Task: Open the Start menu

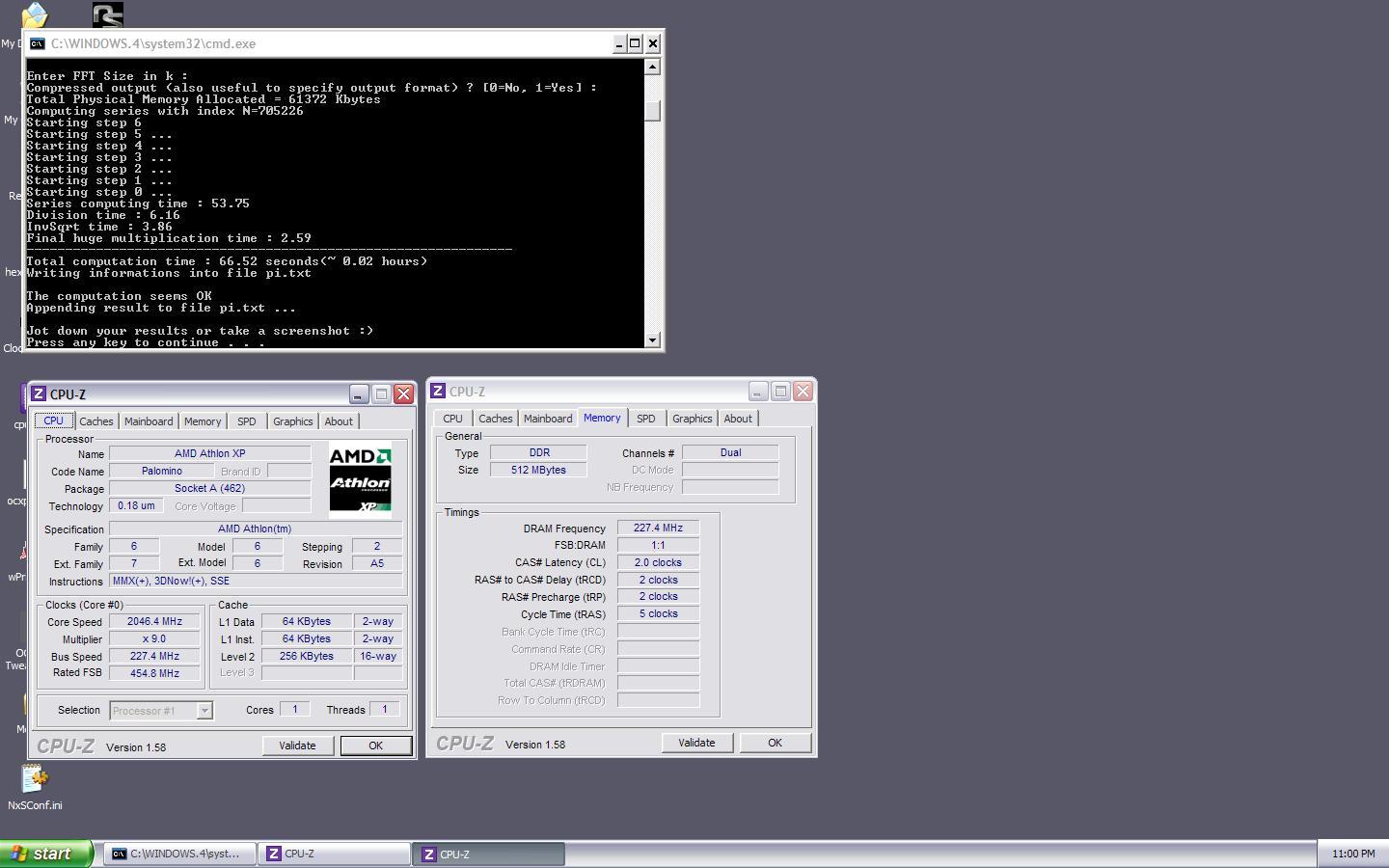Action: click(x=46, y=854)
